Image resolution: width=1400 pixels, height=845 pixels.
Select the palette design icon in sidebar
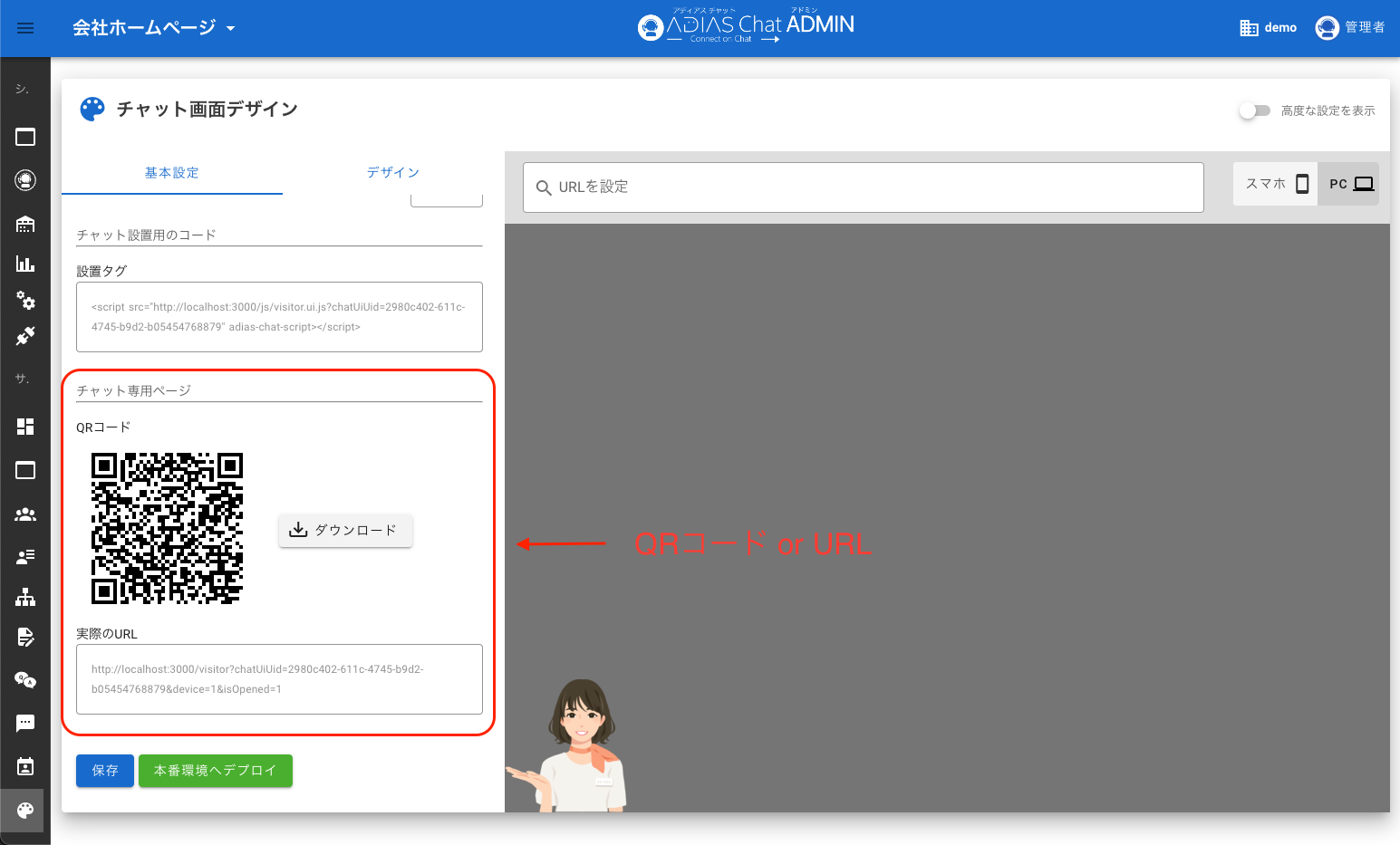(x=25, y=810)
